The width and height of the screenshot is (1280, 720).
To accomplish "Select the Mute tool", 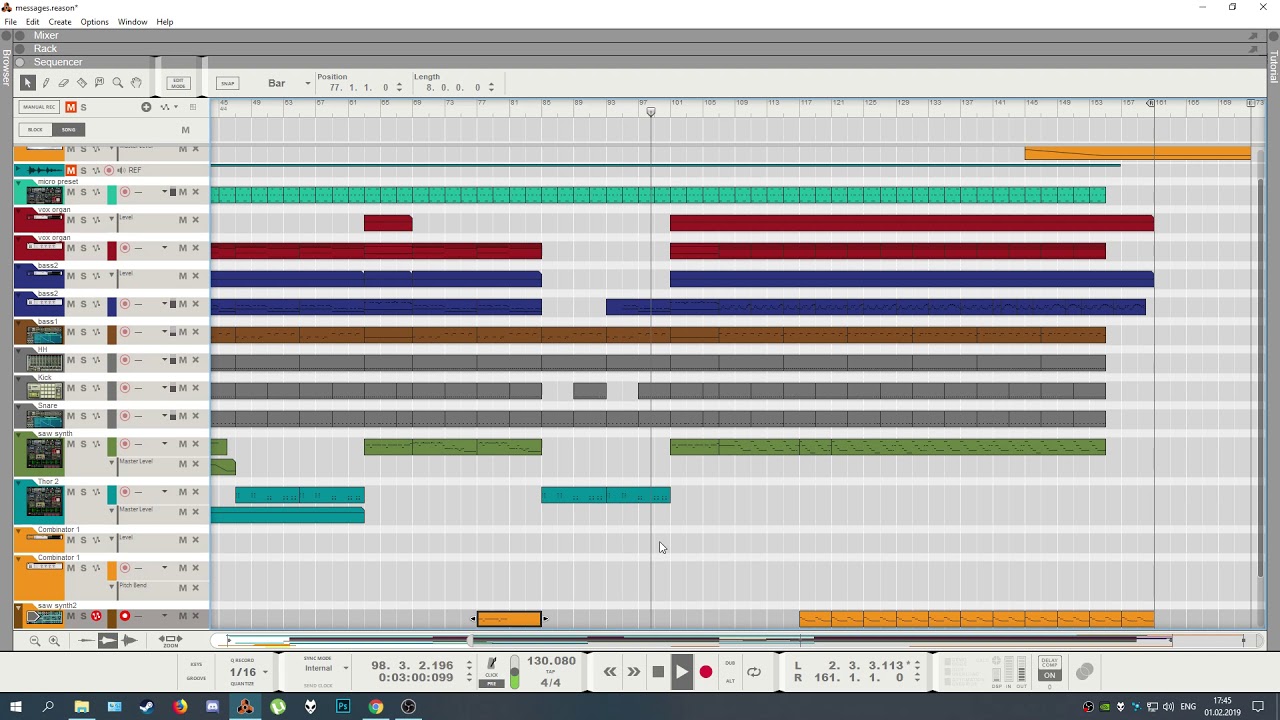I will click(x=100, y=83).
